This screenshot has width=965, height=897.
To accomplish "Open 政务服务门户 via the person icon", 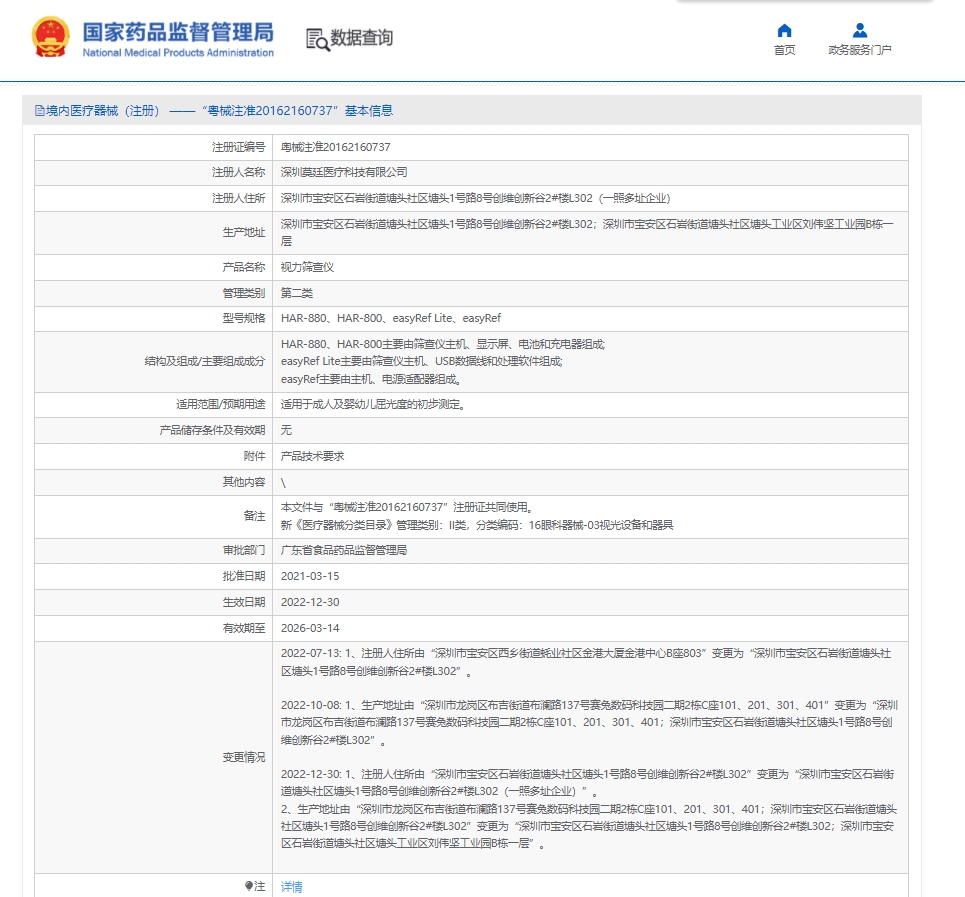I will coord(860,30).
